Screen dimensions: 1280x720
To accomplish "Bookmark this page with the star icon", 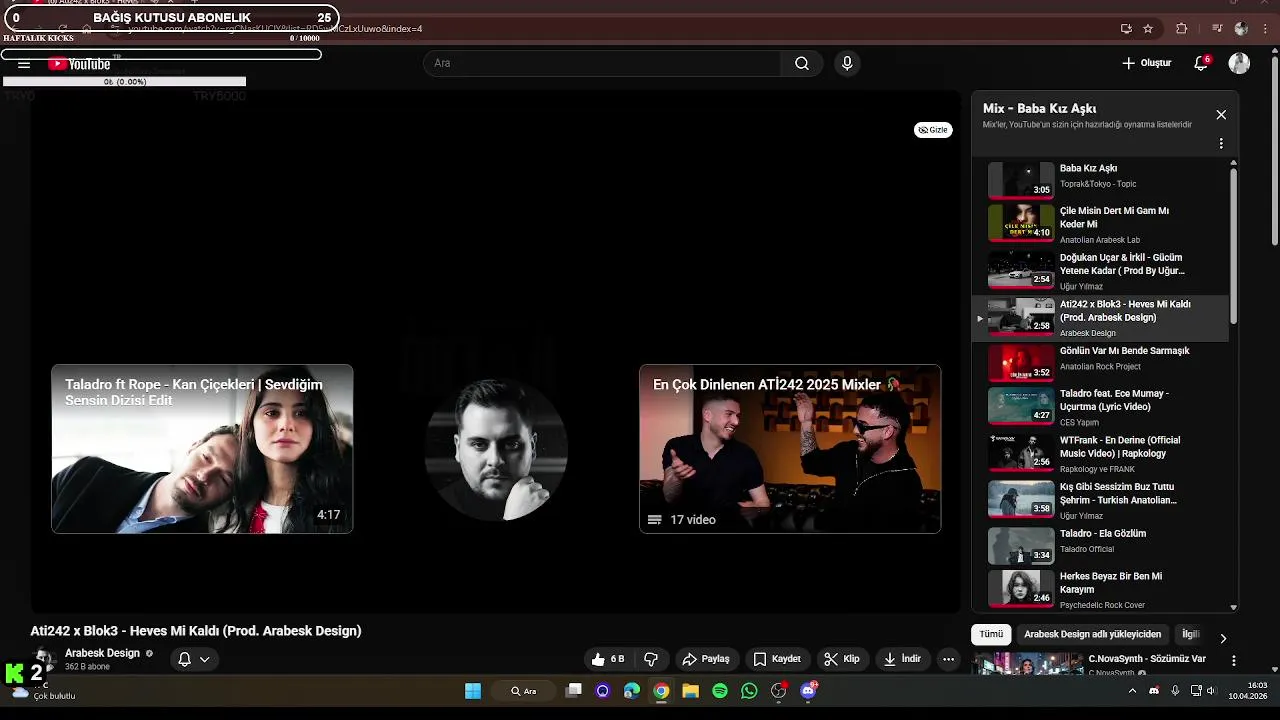I will pyautogui.click(x=1148, y=29).
